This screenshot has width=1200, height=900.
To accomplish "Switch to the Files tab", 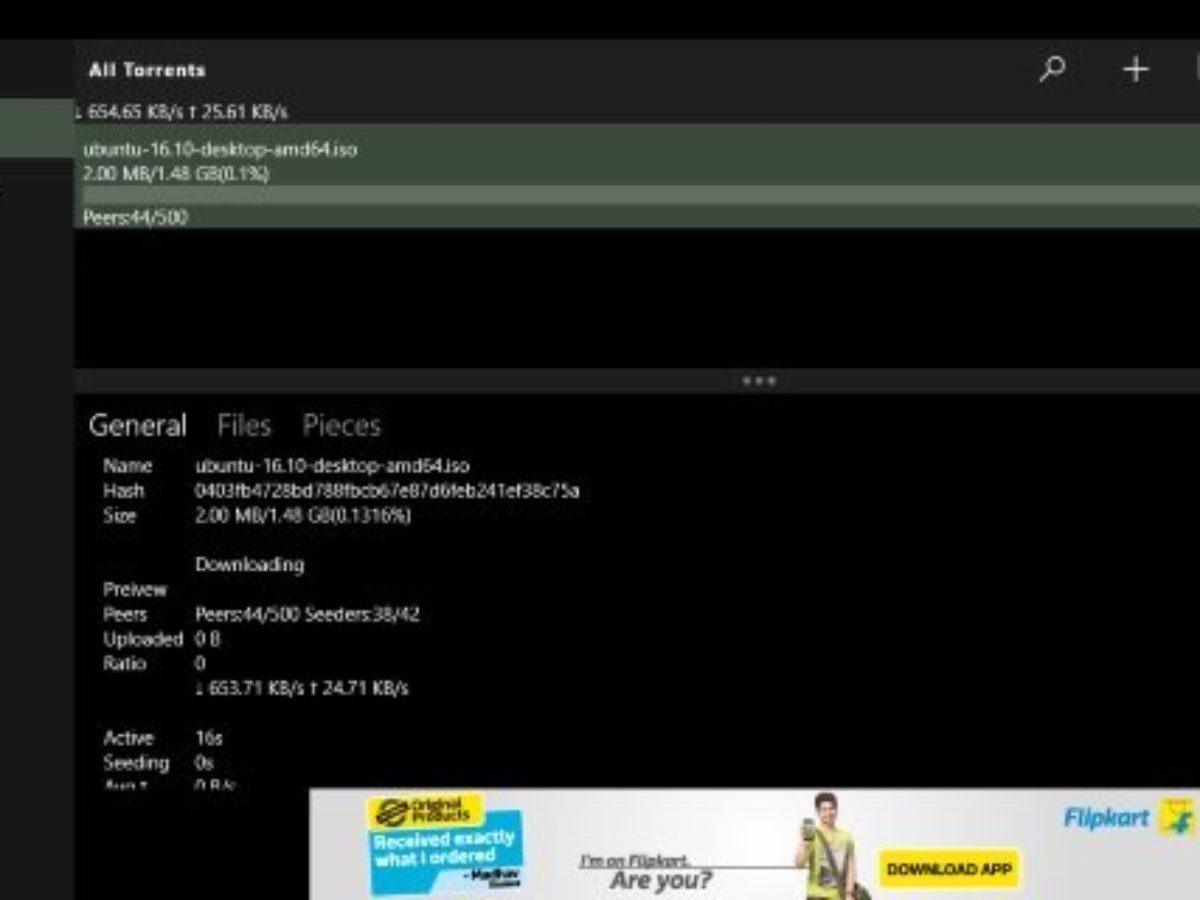I will click(x=244, y=425).
